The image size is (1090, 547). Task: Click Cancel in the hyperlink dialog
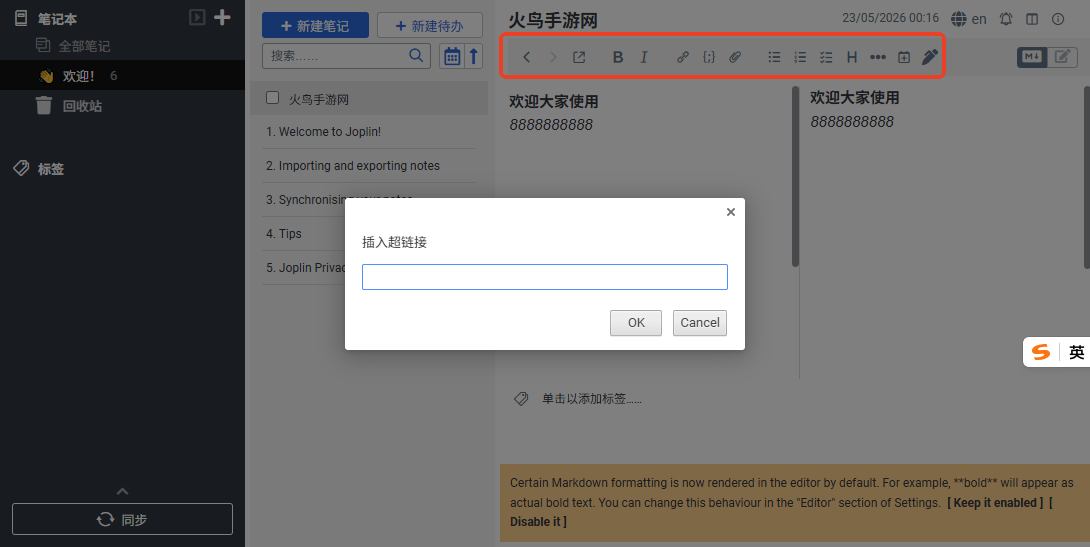(700, 323)
